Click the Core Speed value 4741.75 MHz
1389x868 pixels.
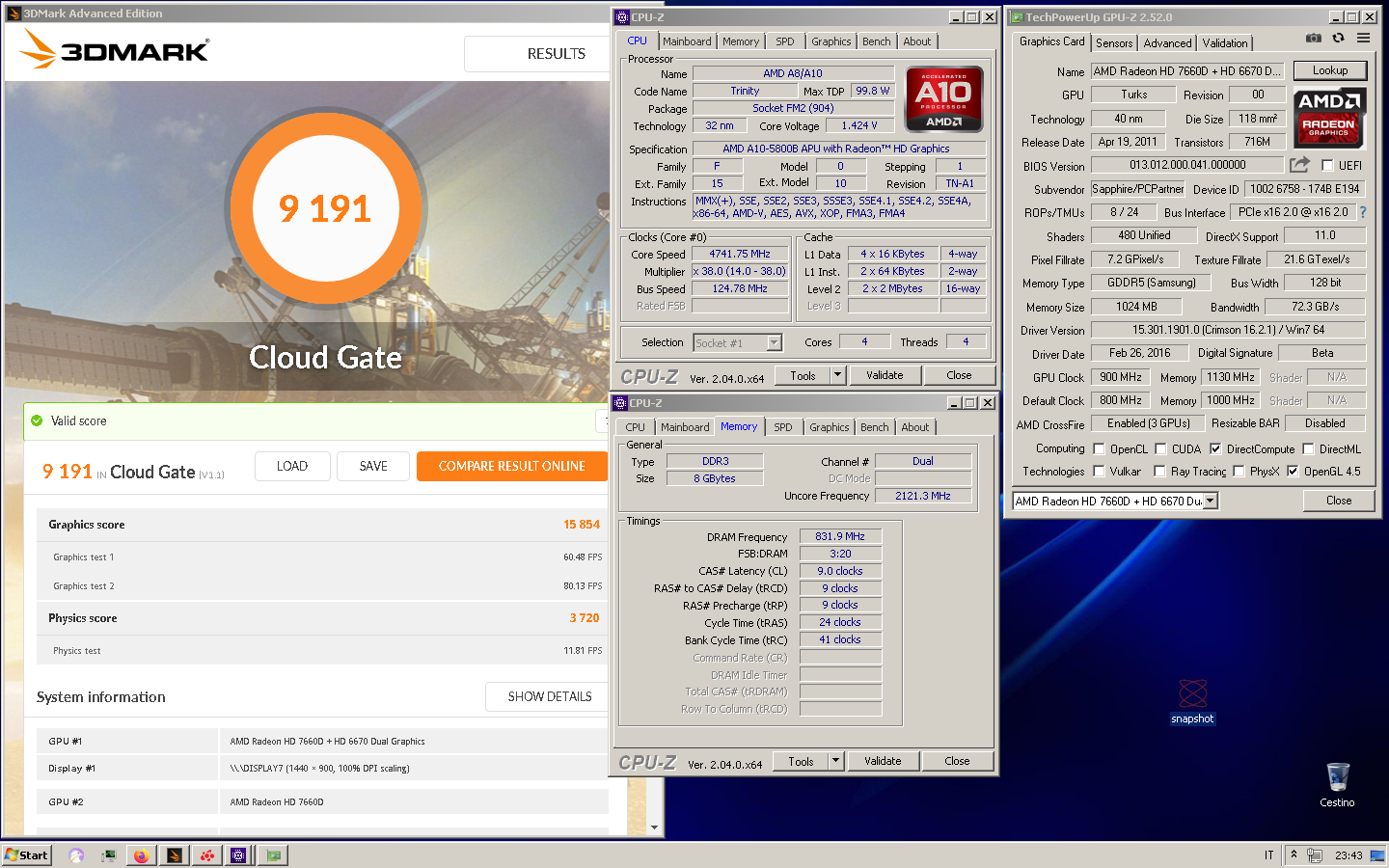coord(740,255)
